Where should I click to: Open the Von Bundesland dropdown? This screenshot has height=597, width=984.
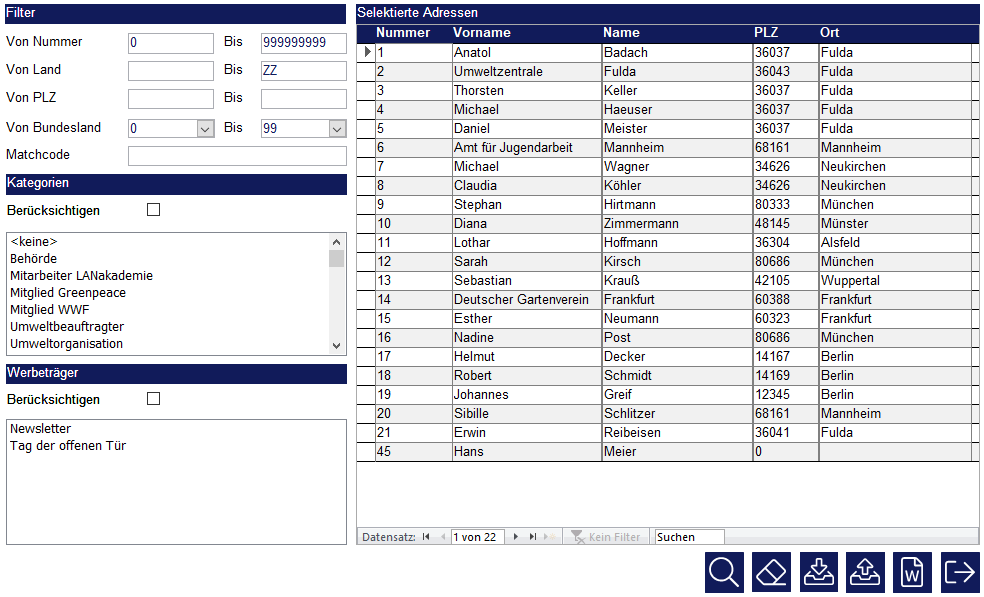204,129
